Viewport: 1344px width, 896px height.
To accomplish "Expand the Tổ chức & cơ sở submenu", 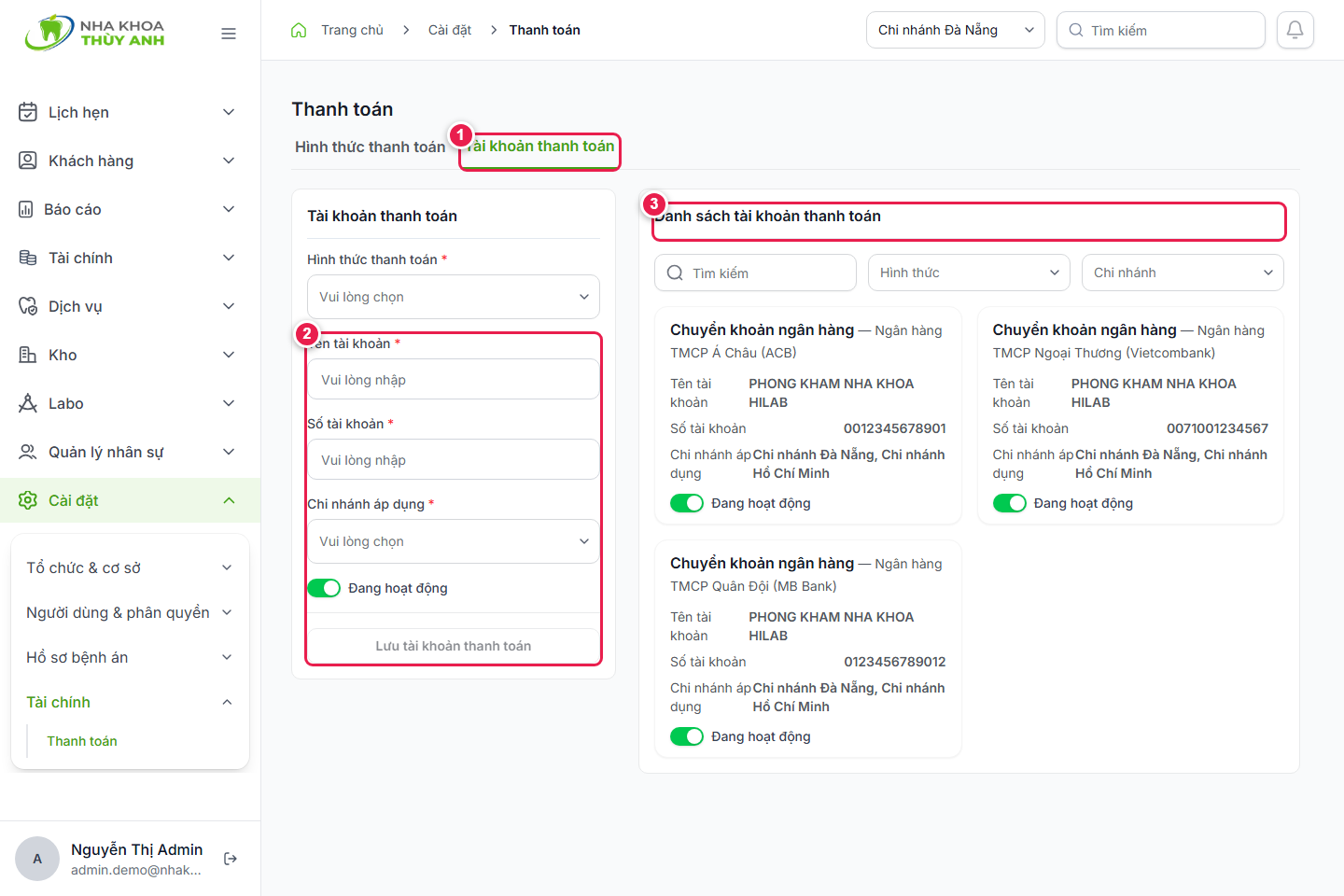I will (x=130, y=567).
